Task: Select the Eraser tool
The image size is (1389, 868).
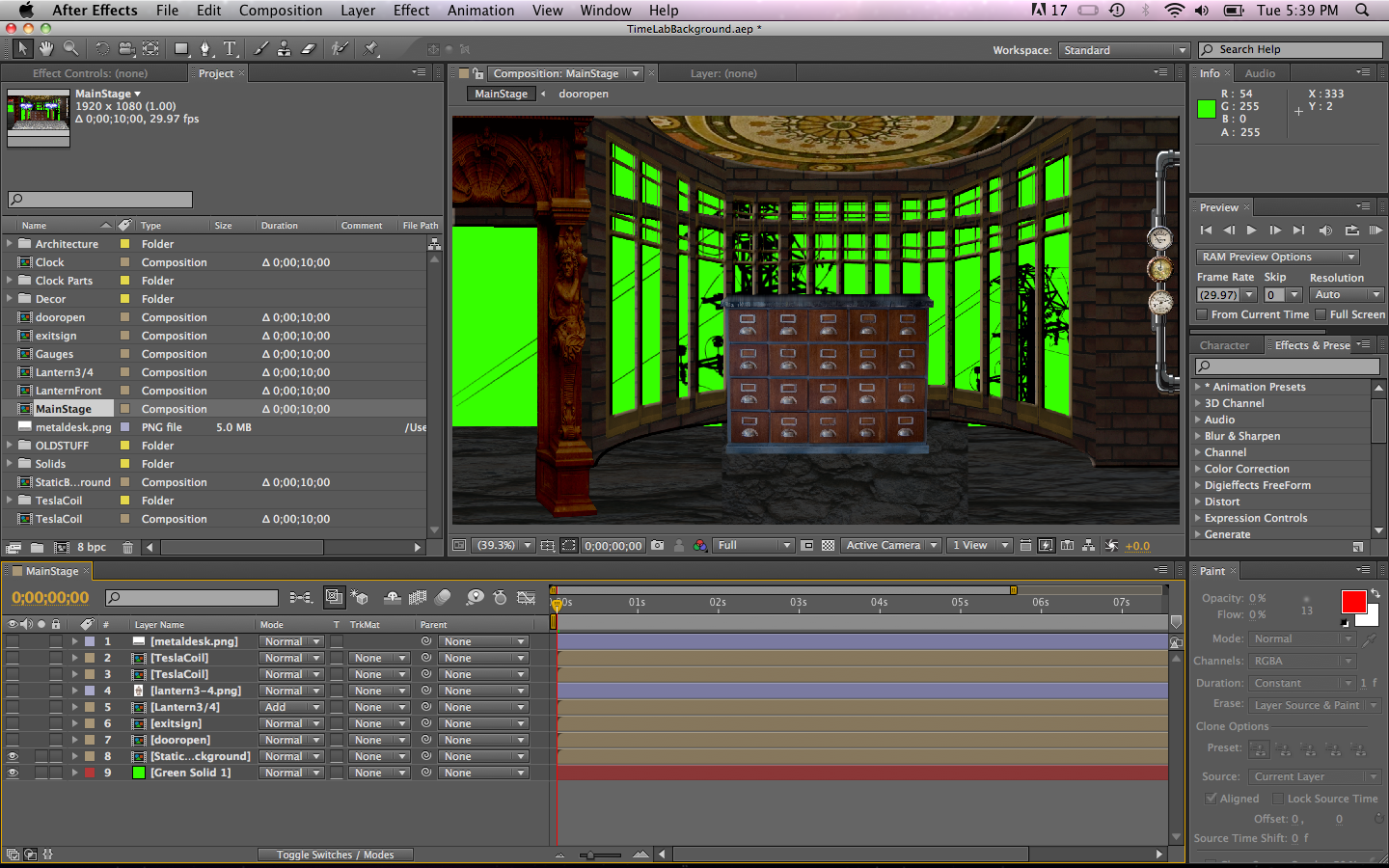Action: click(309, 48)
